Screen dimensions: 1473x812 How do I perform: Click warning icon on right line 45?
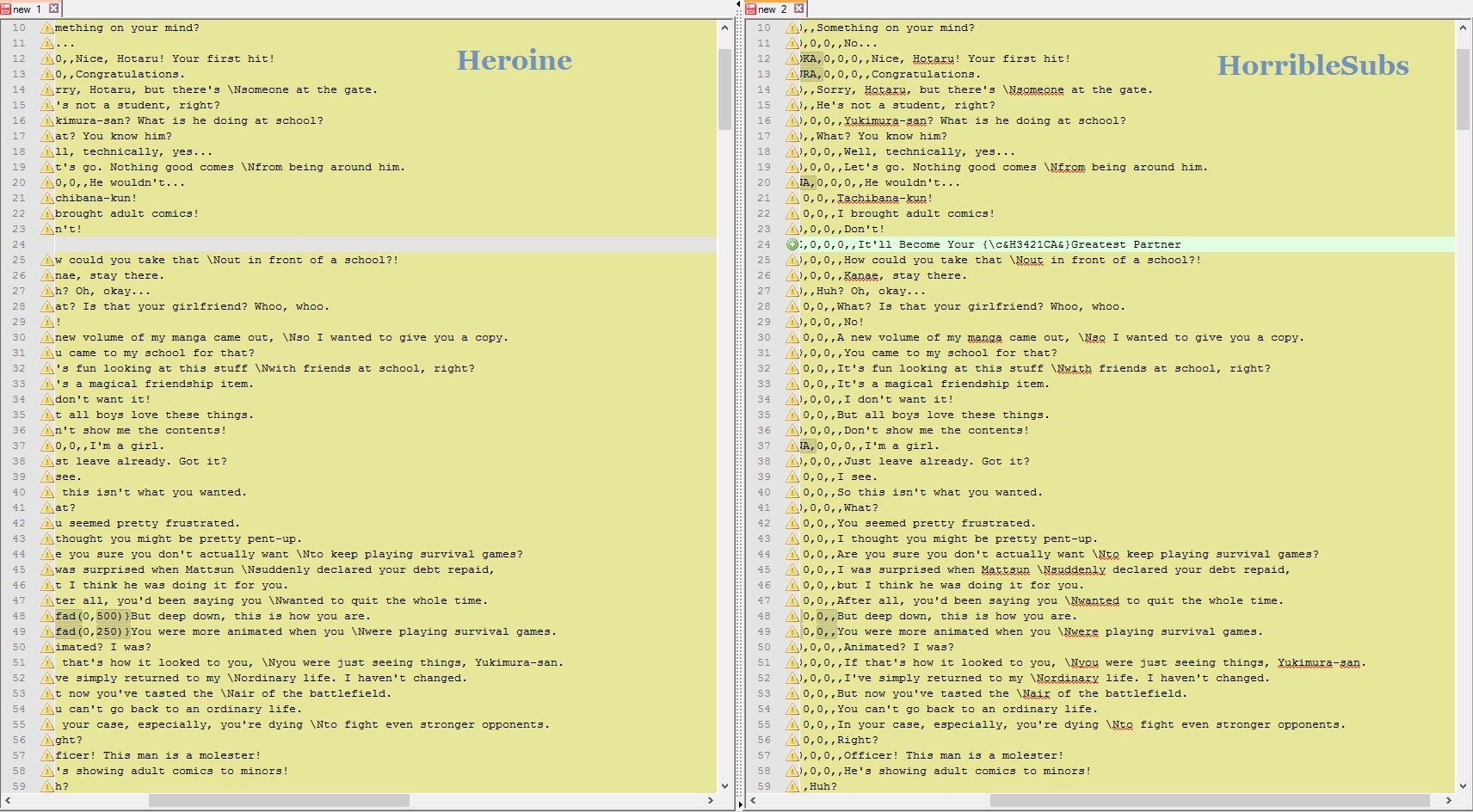coord(792,570)
